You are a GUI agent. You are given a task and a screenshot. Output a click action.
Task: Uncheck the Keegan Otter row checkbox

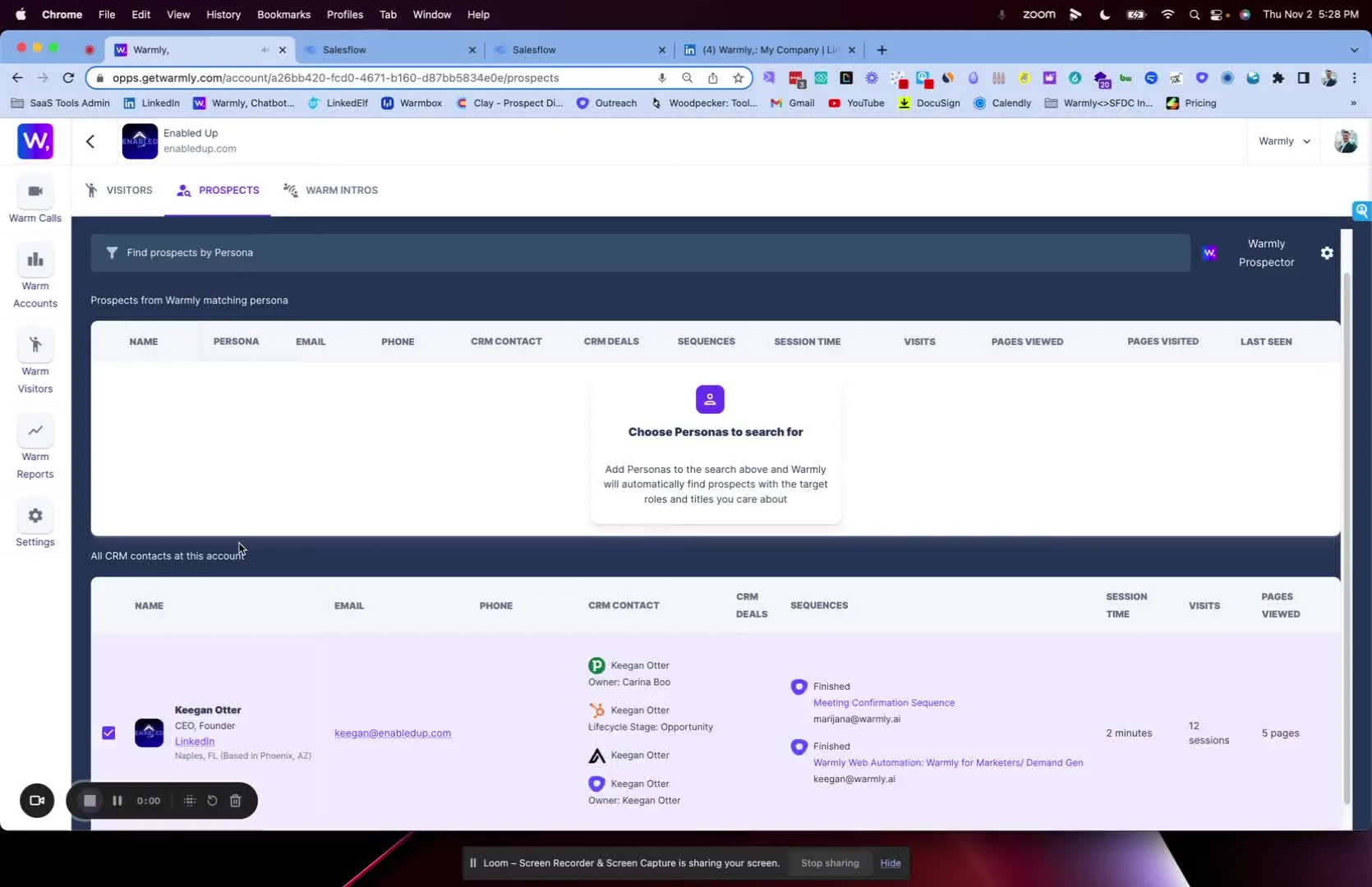tap(108, 733)
